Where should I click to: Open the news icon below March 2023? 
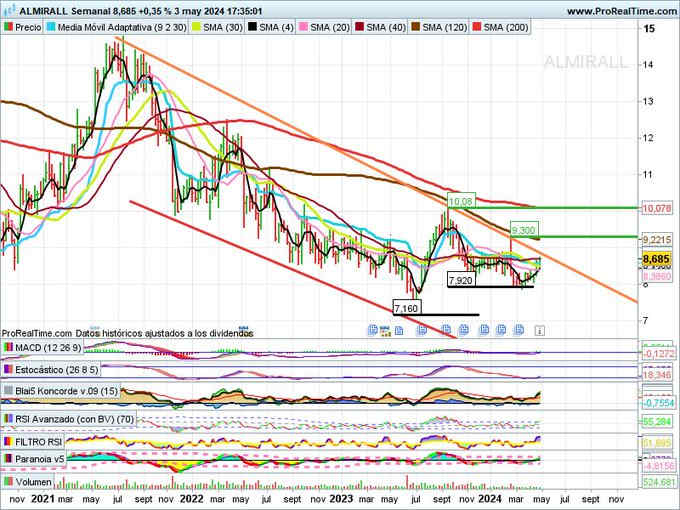[373, 330]
